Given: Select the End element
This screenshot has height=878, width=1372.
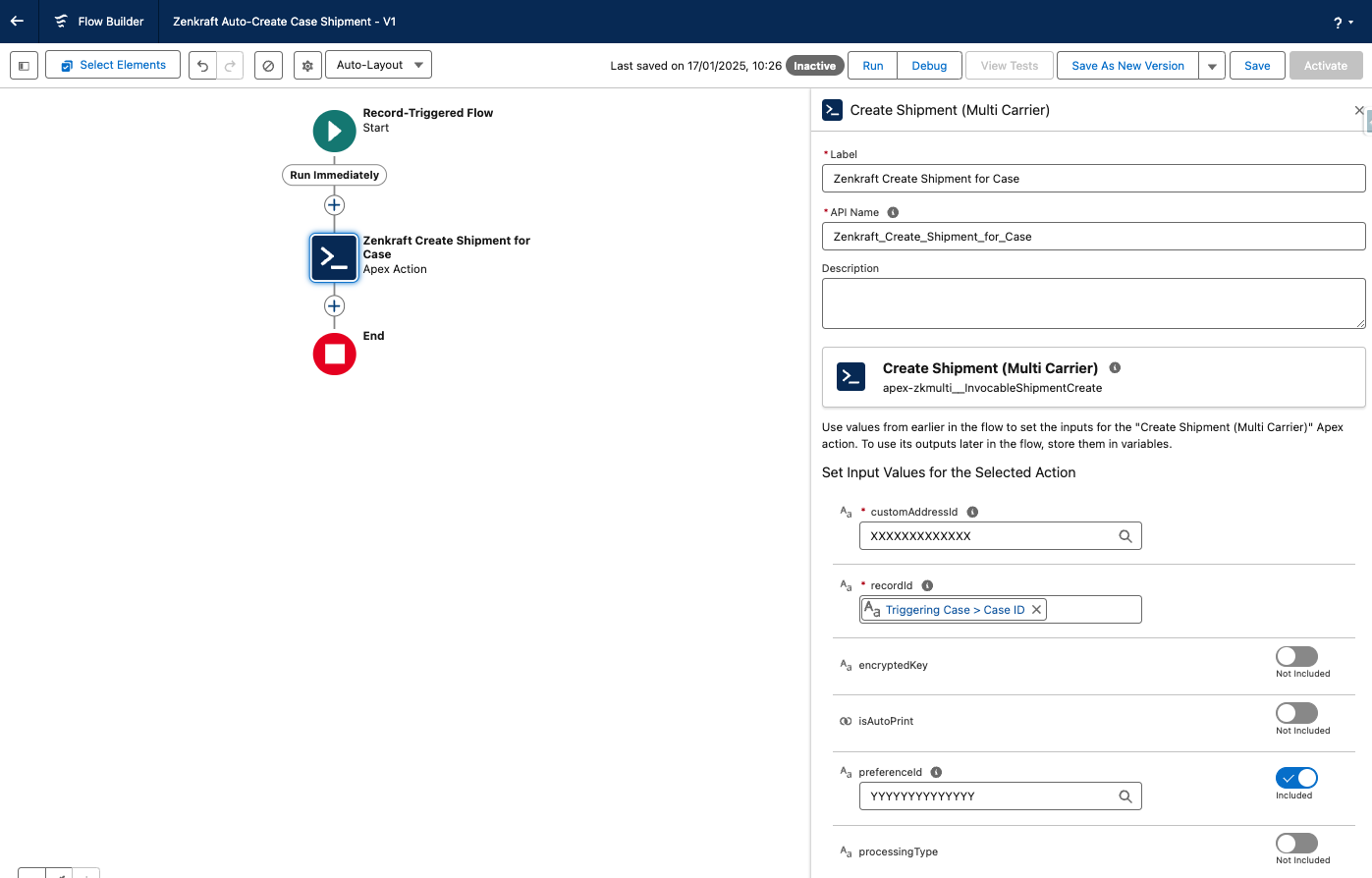Looking at the screenshot, I should click(334, 354).
